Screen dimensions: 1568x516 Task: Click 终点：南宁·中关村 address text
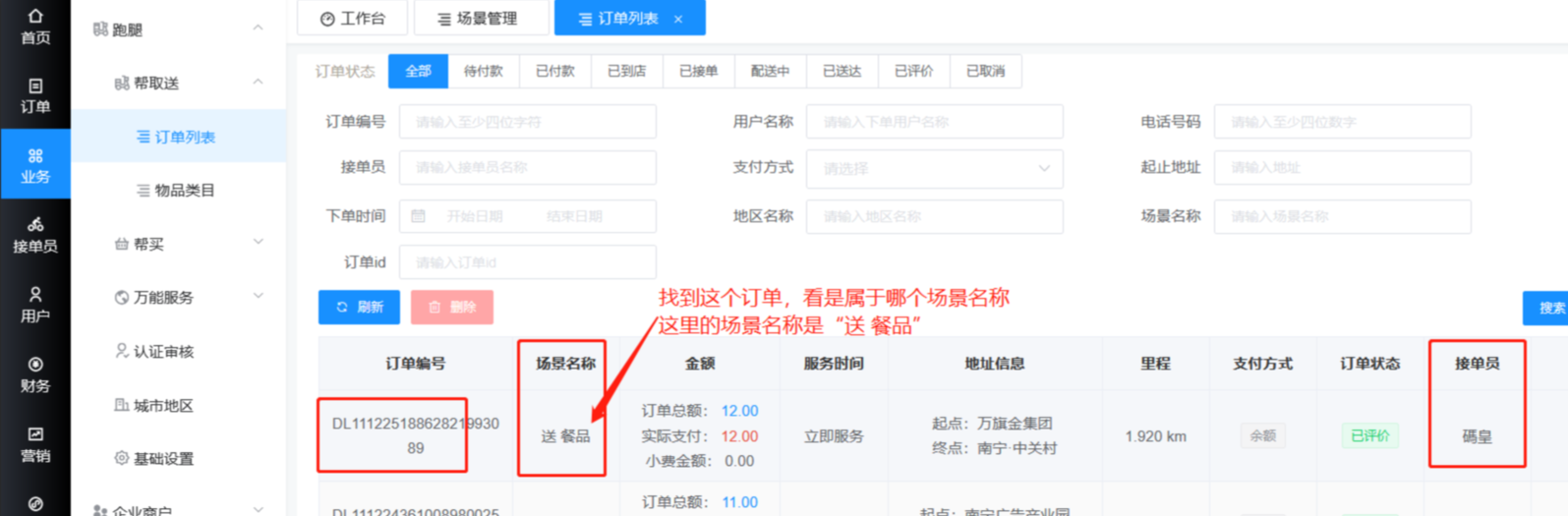[994, 448]
